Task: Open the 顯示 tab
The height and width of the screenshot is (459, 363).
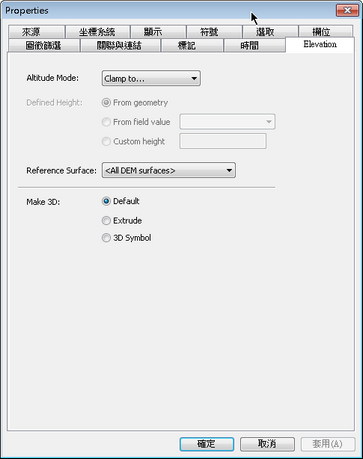Action: click(158, 32)
